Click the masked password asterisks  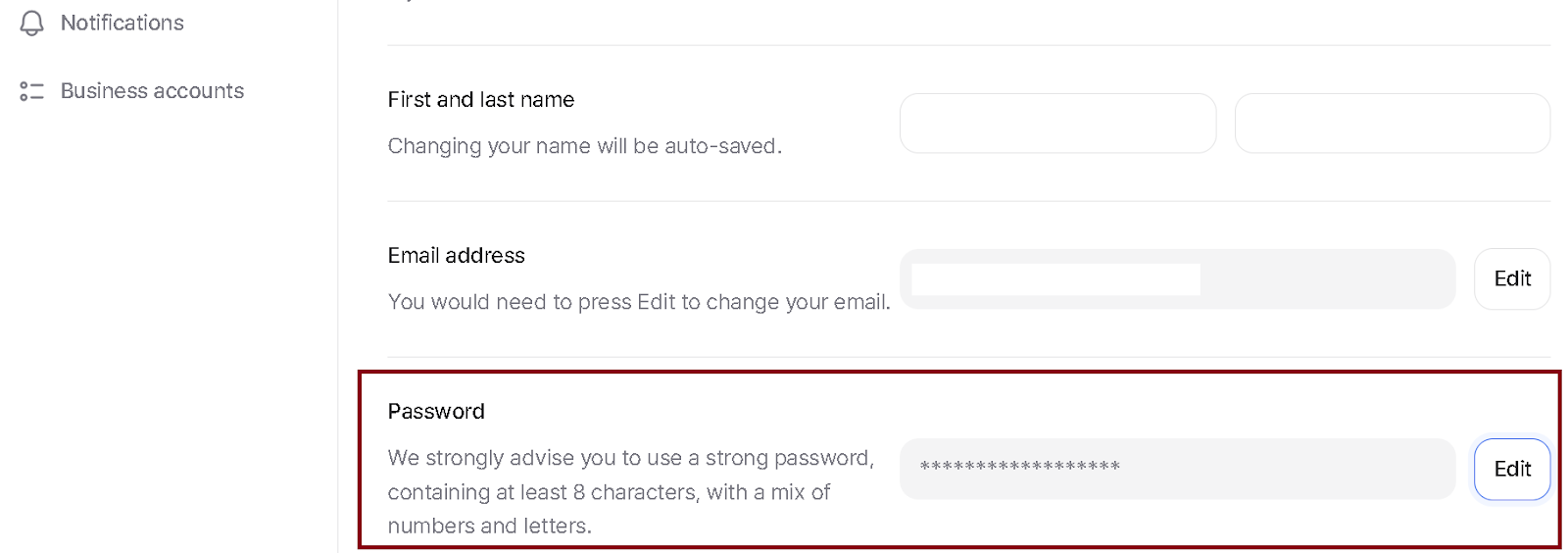1019,467
